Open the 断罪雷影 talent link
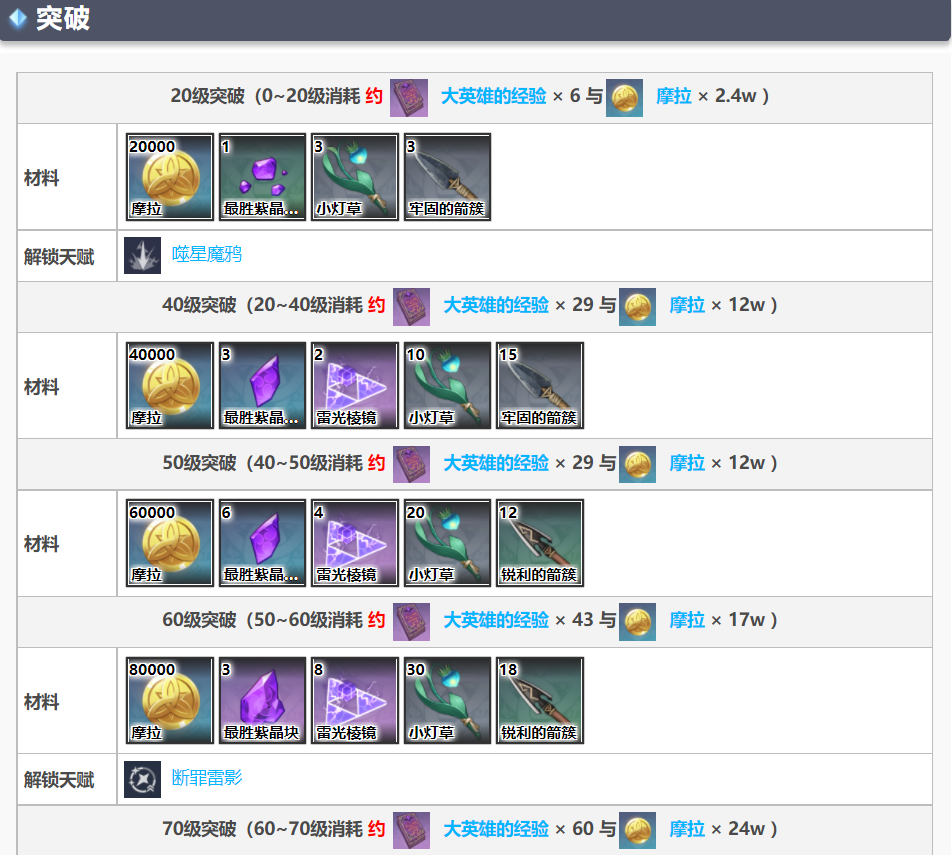The height and width of the screenshot is (855, 952). (x=206, y=778)
